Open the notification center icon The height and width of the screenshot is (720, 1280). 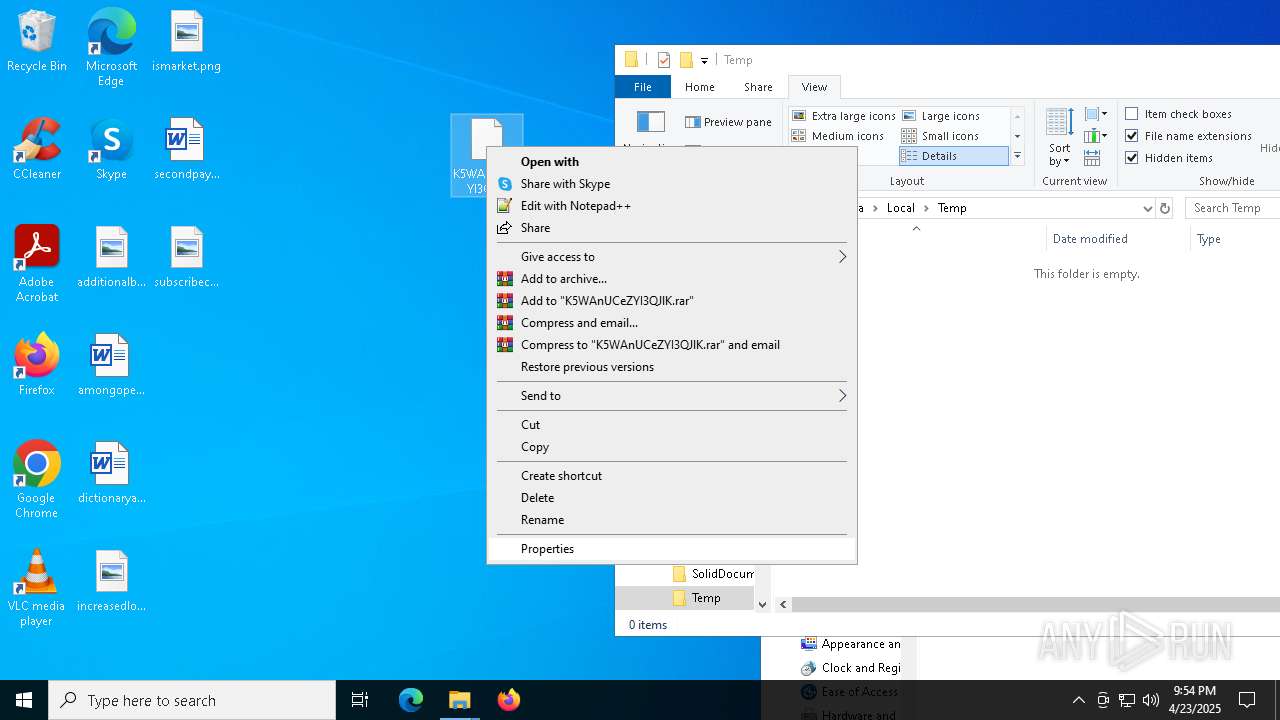tap(1247, 700)
